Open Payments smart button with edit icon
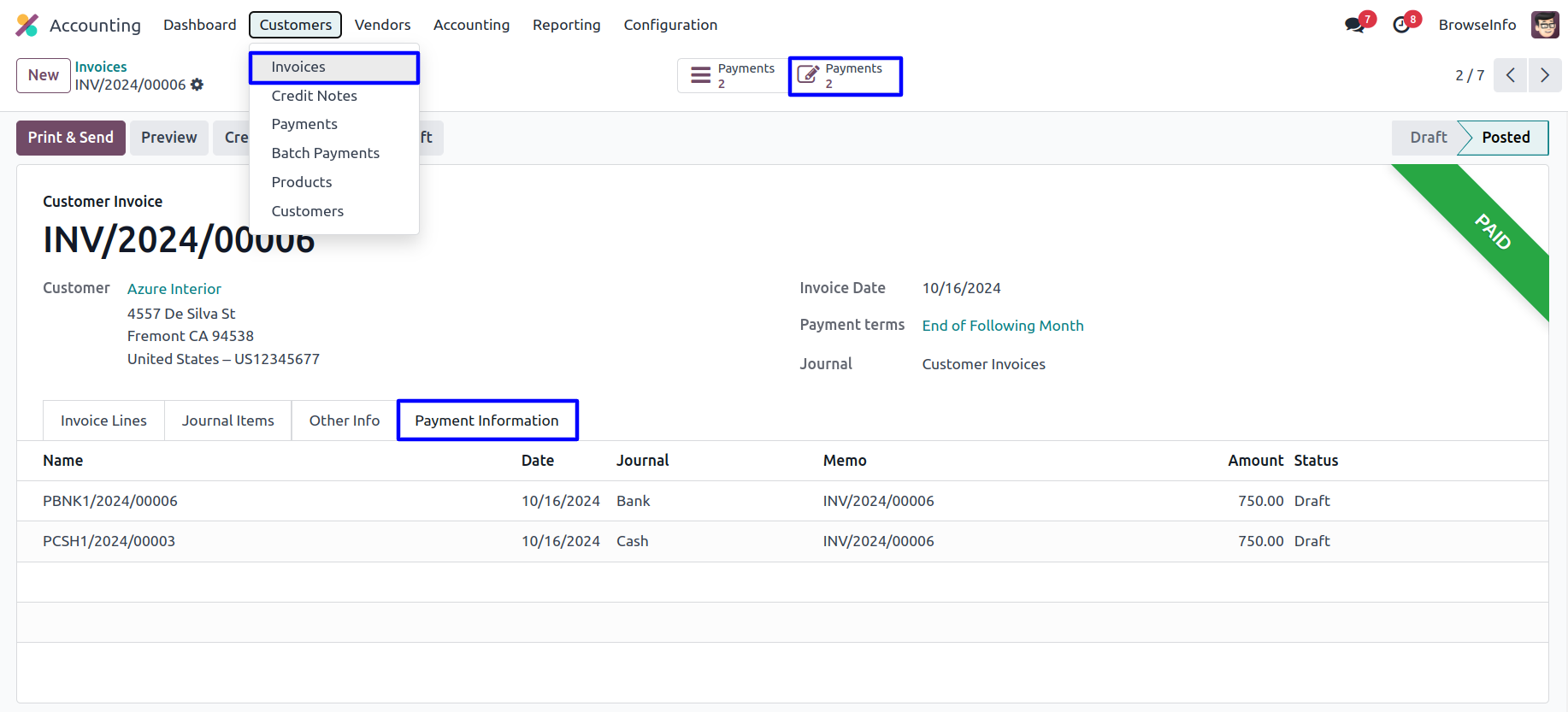This screenshot has width=1568, height=712. pos(845,76)
